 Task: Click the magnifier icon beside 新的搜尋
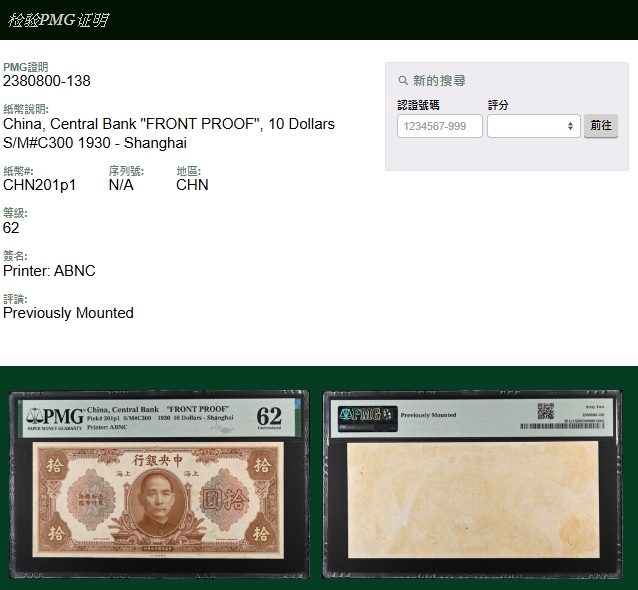click(x=403, y=81)
